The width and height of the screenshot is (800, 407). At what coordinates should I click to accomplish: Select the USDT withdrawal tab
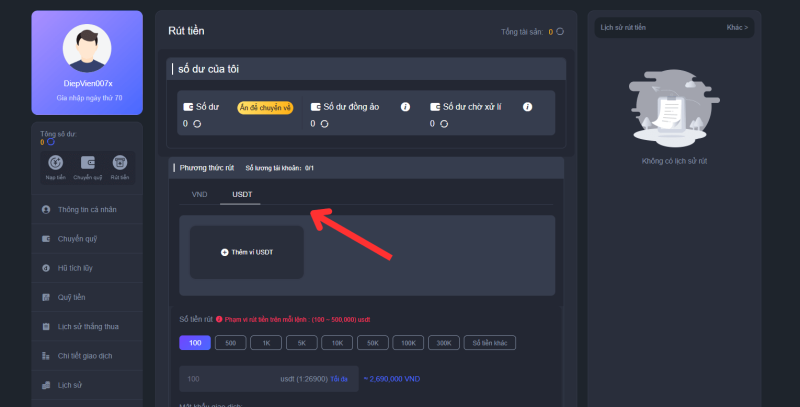point(242,194)
